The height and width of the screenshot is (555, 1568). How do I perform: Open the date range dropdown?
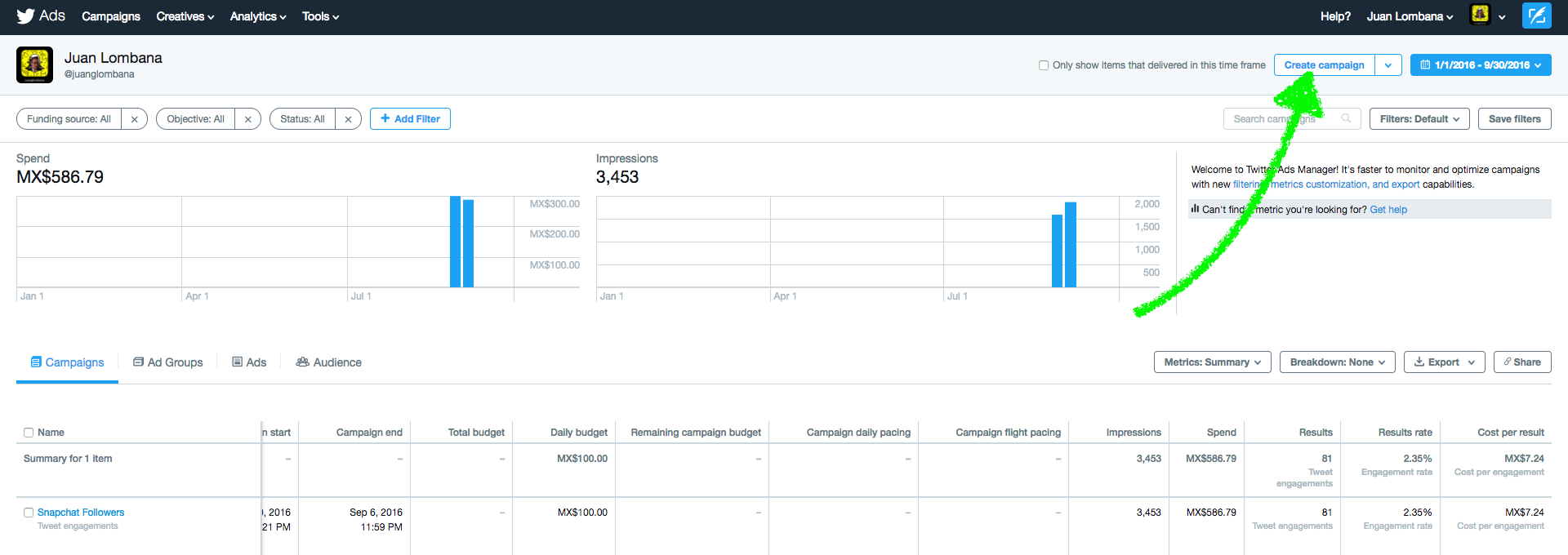coord(1480,65)
